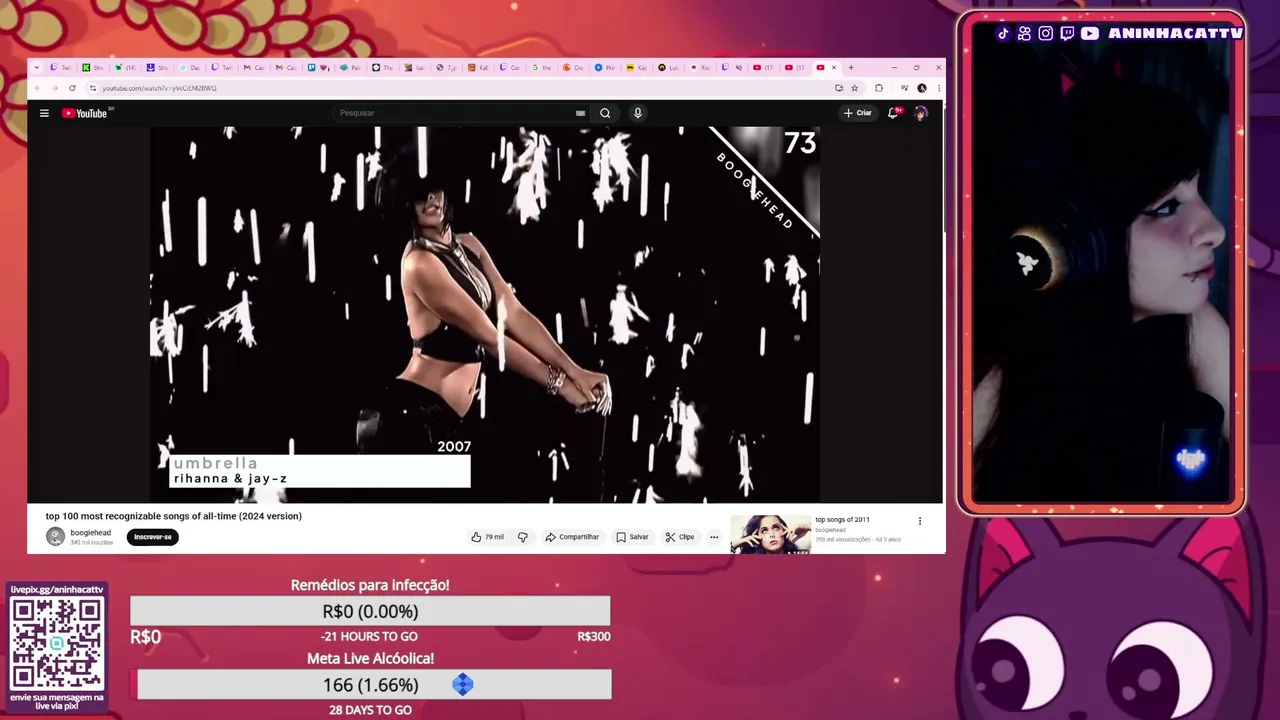
Task: Close the active YouTube tab
Action: pyautogui.click(x=834, y=68)
